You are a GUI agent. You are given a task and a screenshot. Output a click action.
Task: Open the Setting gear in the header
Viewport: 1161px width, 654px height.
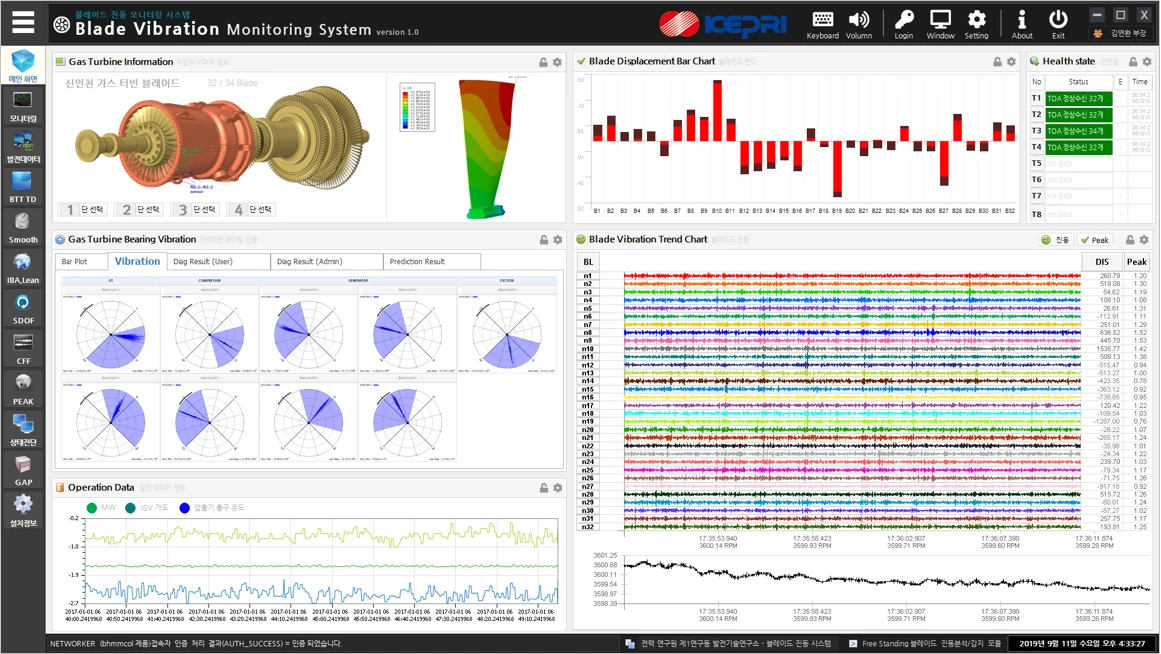tap(976, 24)
